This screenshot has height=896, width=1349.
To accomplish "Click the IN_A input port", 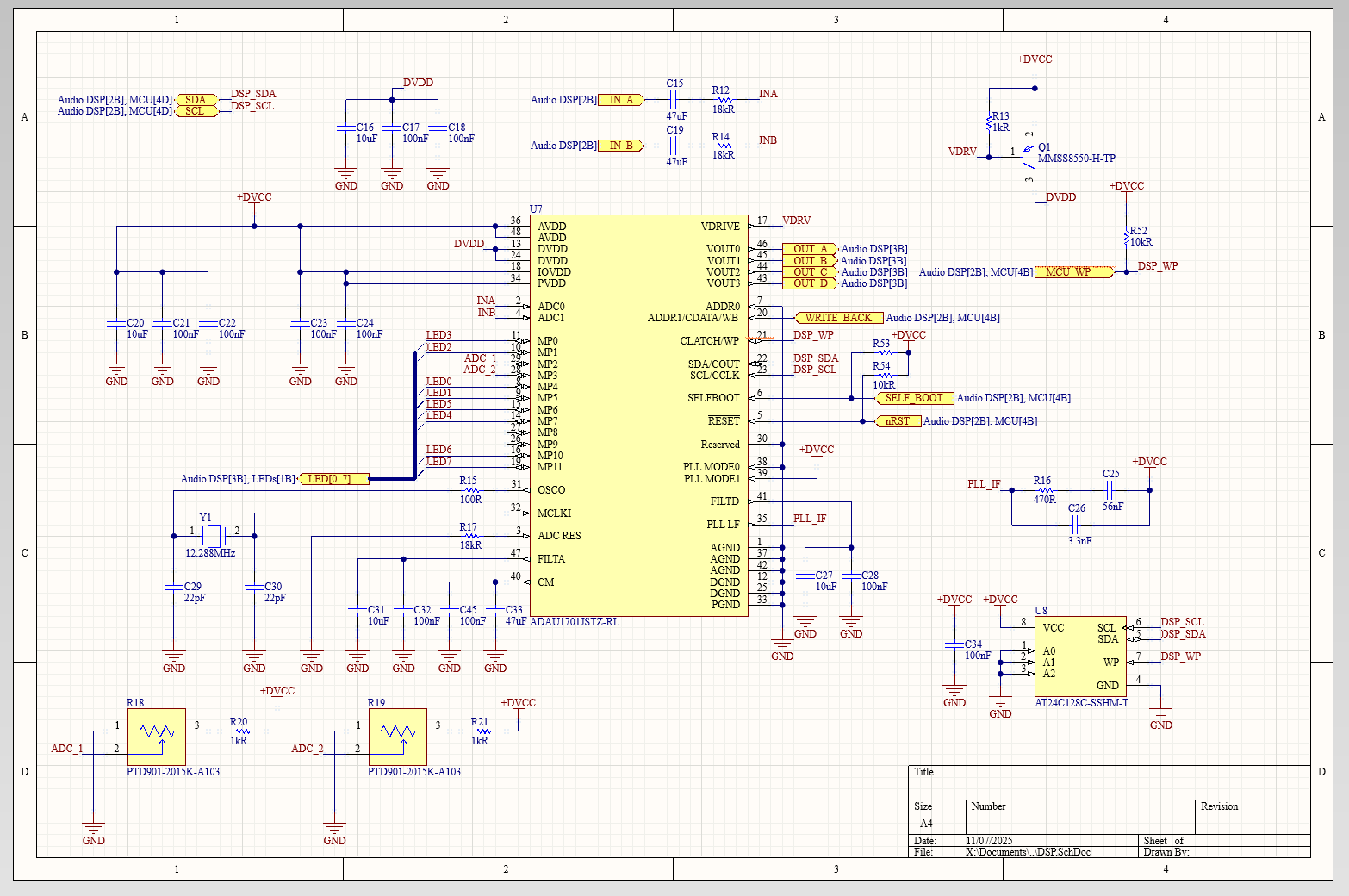I will (x=621, y=100).
